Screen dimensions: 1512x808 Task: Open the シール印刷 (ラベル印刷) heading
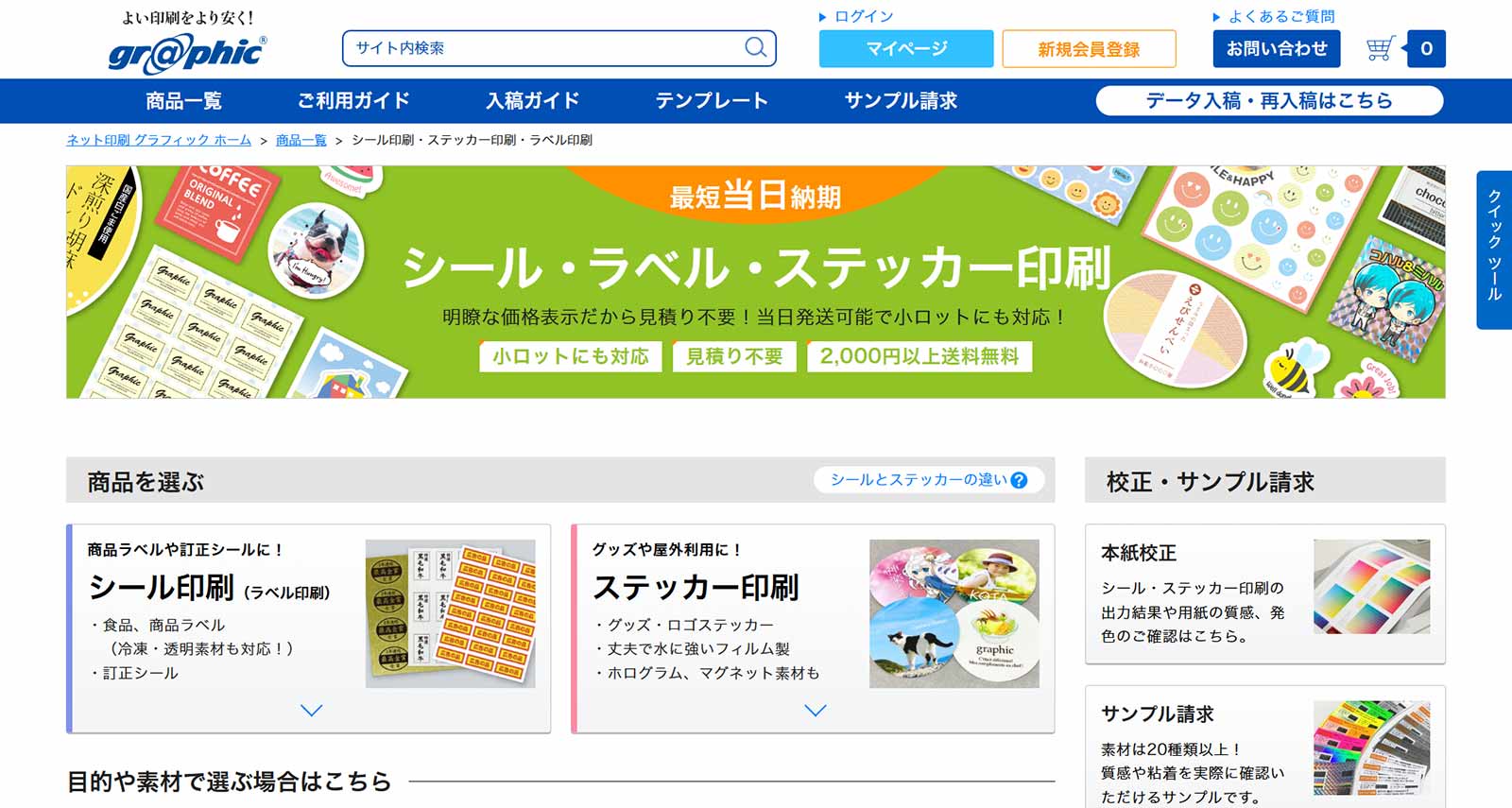(x=209, y=588)
